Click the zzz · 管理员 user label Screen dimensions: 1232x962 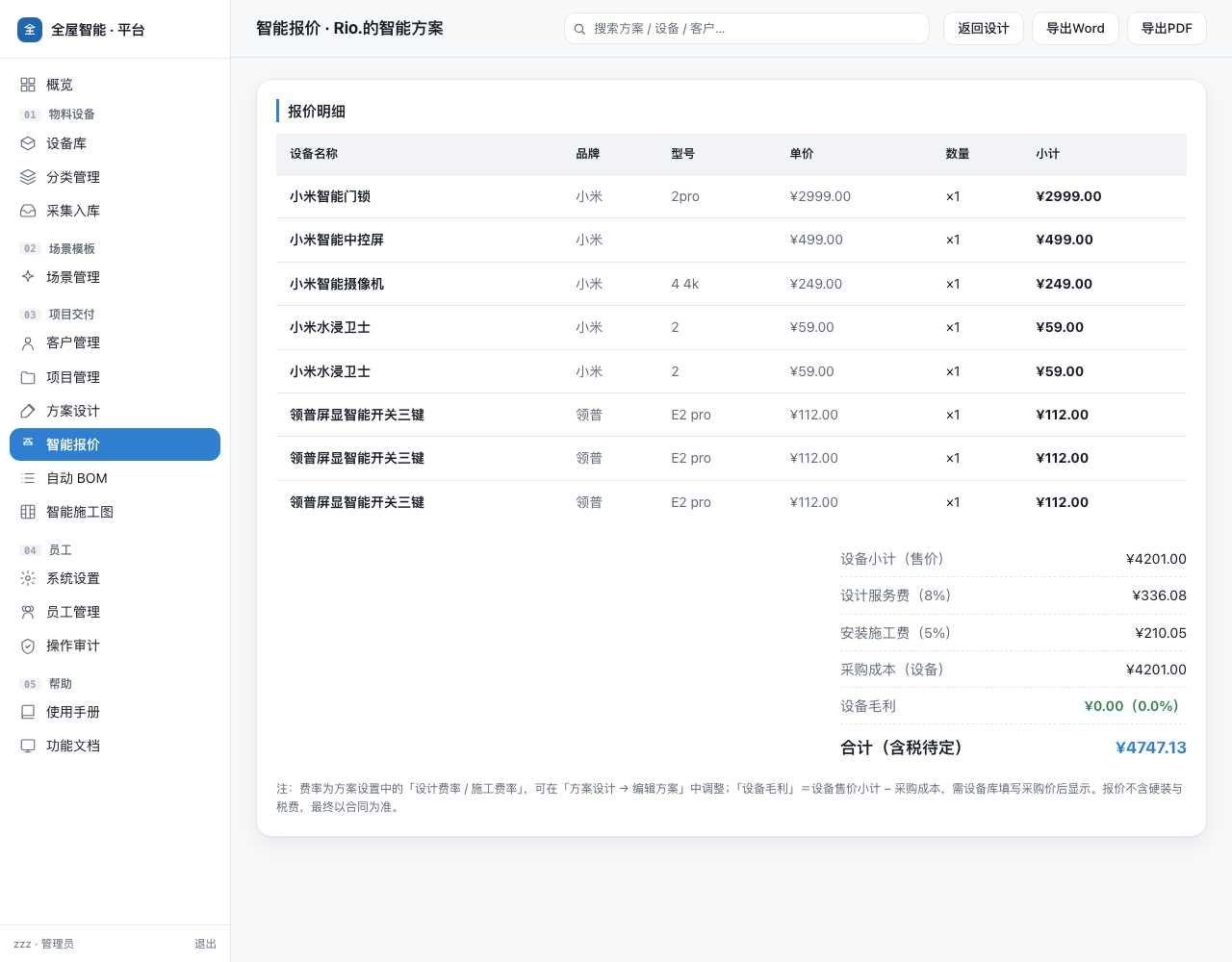(x=43, y=944)
